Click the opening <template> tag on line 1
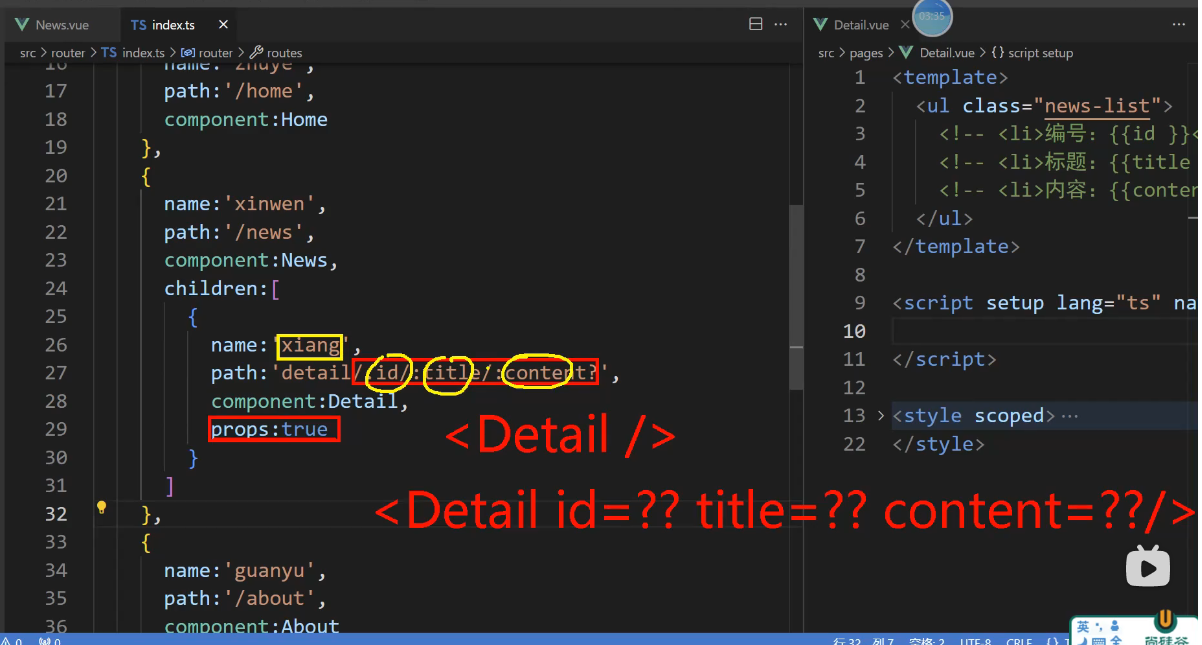 coord(951,77)
